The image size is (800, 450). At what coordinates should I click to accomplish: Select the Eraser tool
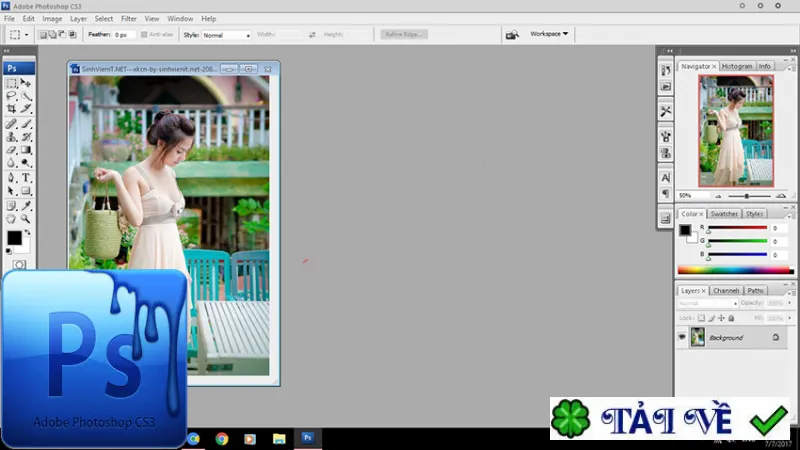[x=12, y=150]
